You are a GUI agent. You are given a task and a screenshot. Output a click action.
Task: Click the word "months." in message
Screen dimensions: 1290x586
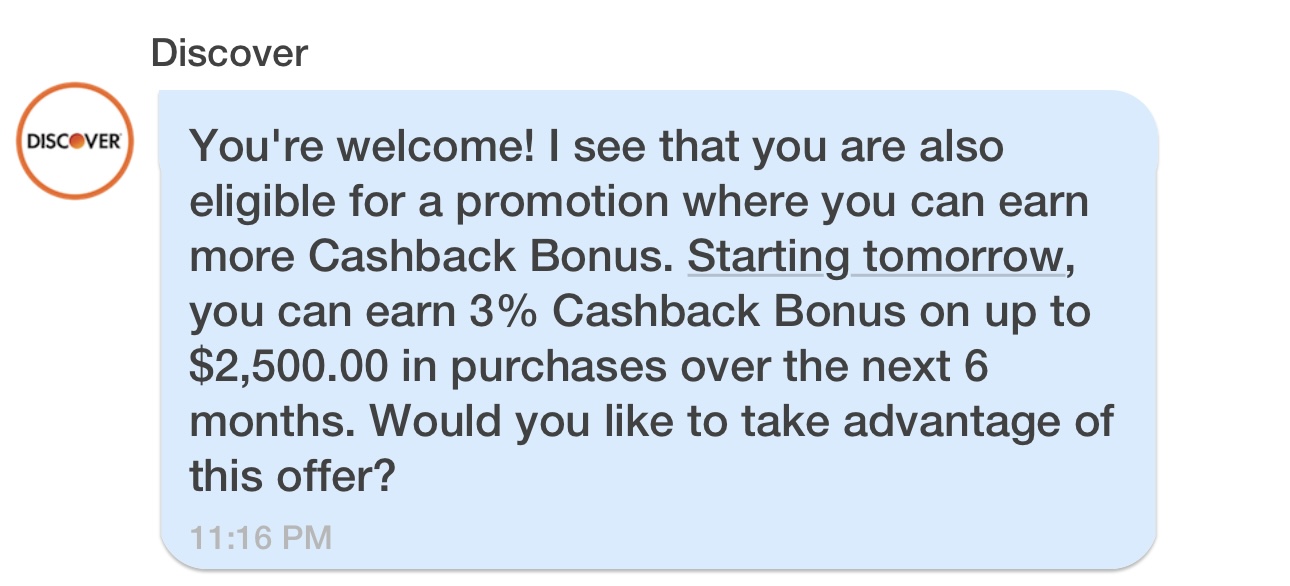coord(271,421)
